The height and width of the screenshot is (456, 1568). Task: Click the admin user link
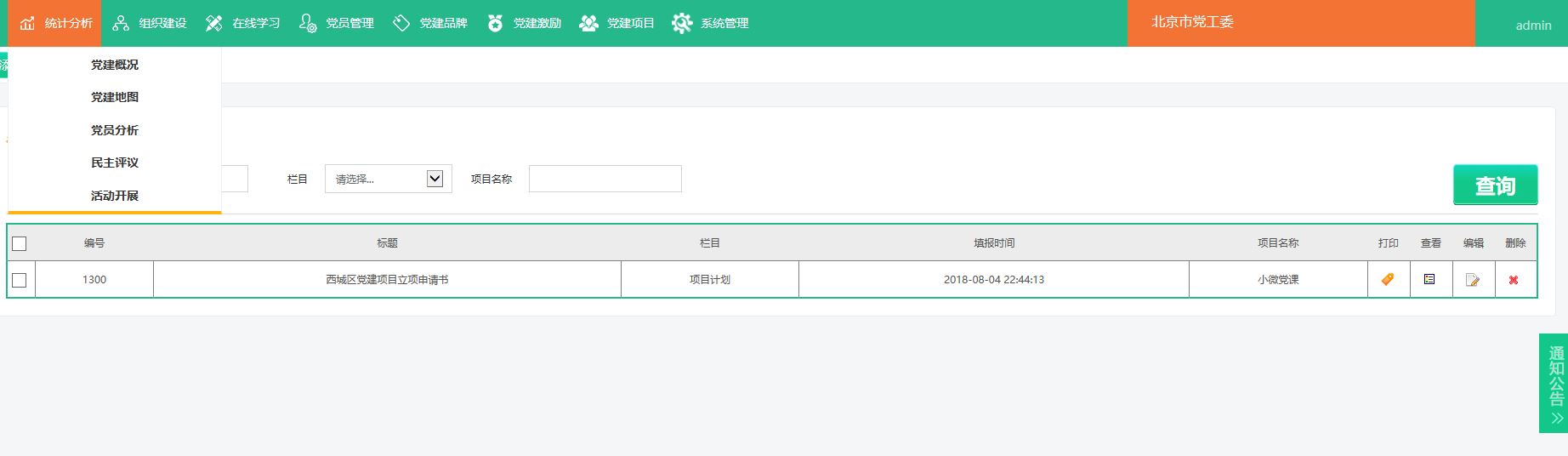pyautogui.click(x=1533, y=26)
